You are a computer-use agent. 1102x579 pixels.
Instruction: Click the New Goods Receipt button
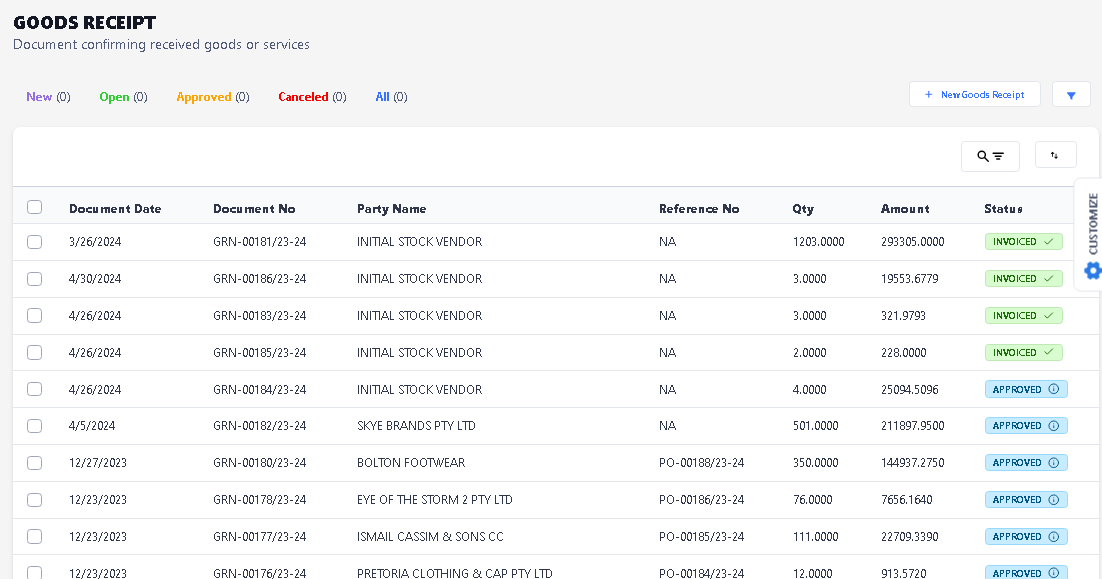[974, 95]
